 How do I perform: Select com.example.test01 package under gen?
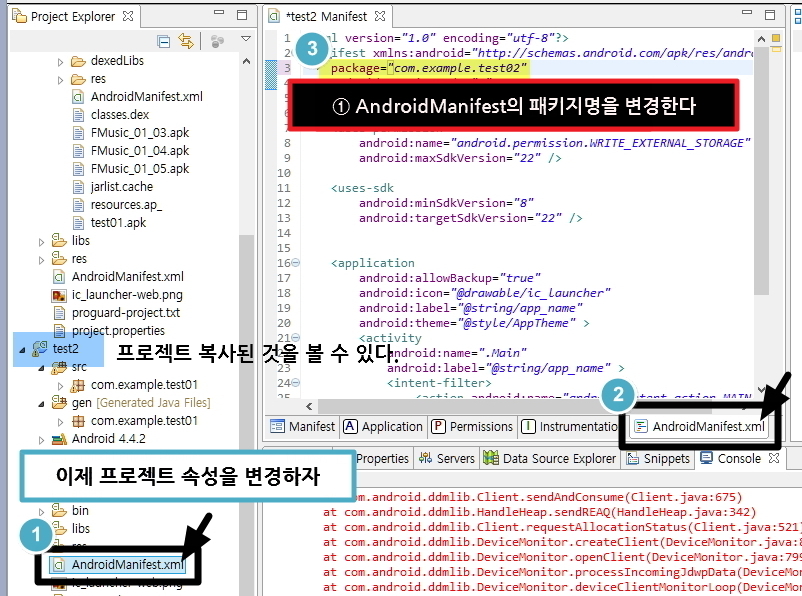[144, 421]
